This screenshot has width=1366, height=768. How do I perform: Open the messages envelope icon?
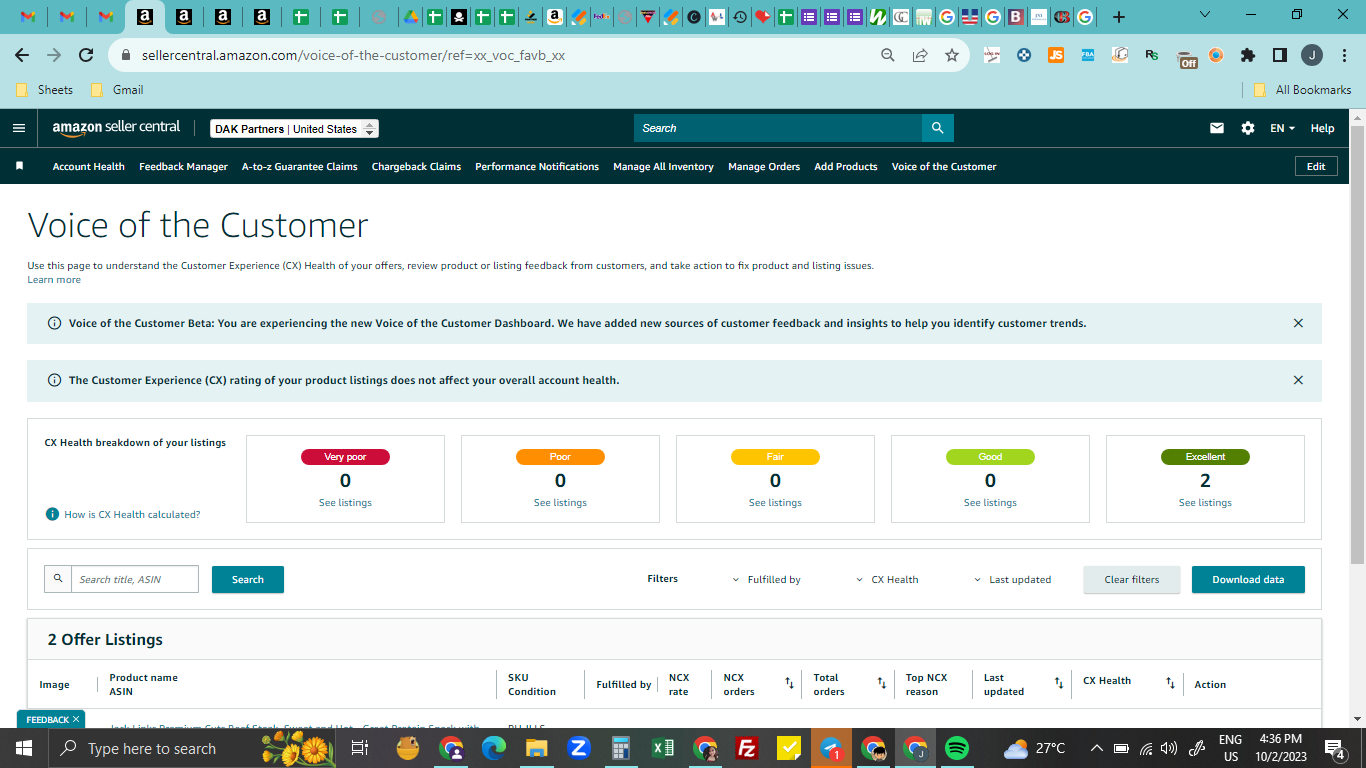1217,128
